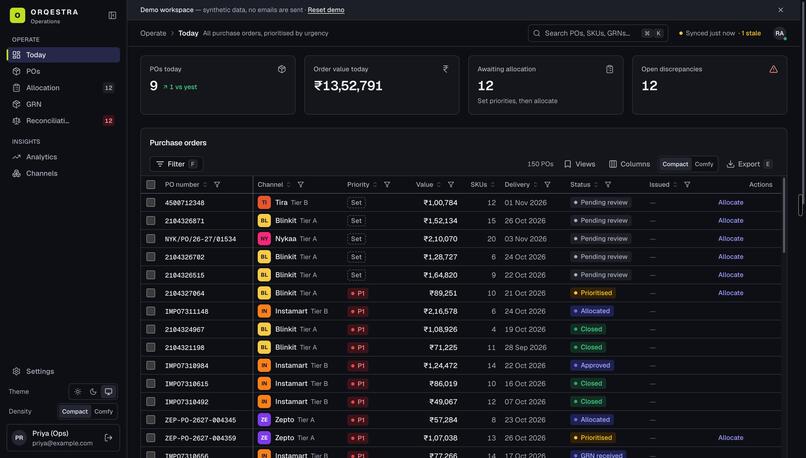Click the Orqestra logo icon

point(17,15)
